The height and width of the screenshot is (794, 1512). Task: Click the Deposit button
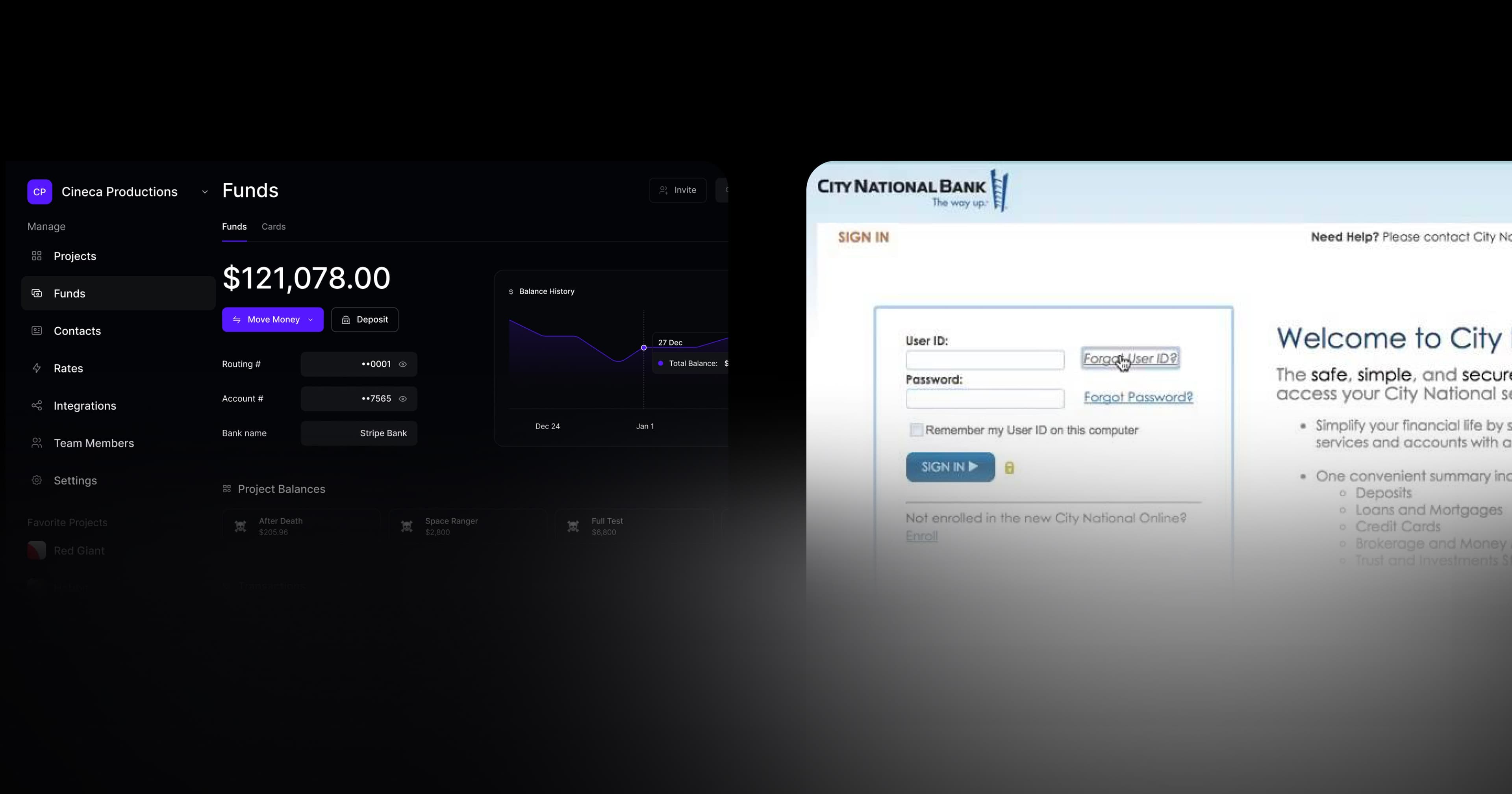click(x=365, y=319)
